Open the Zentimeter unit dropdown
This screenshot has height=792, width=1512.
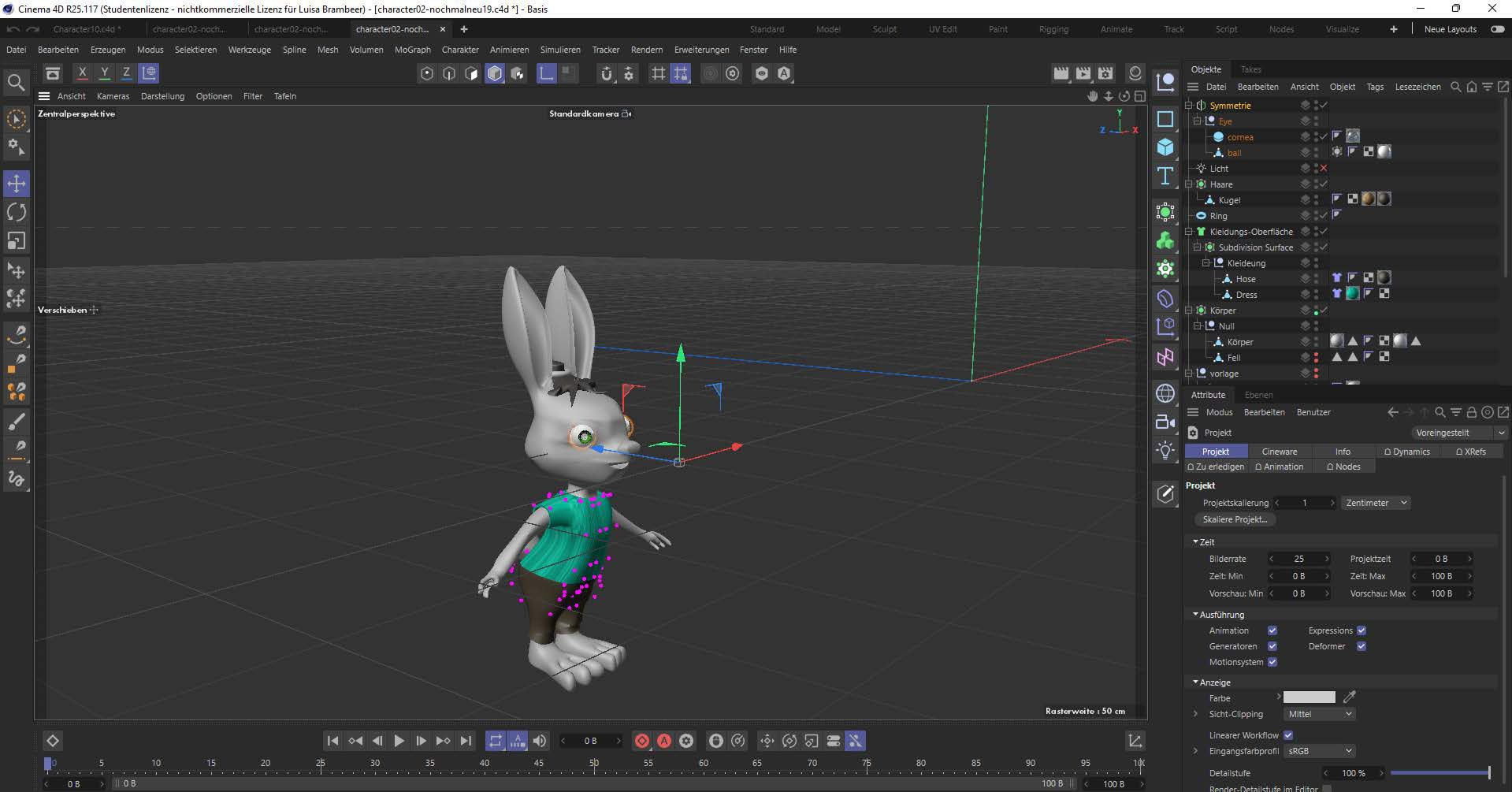point(1375,503)
